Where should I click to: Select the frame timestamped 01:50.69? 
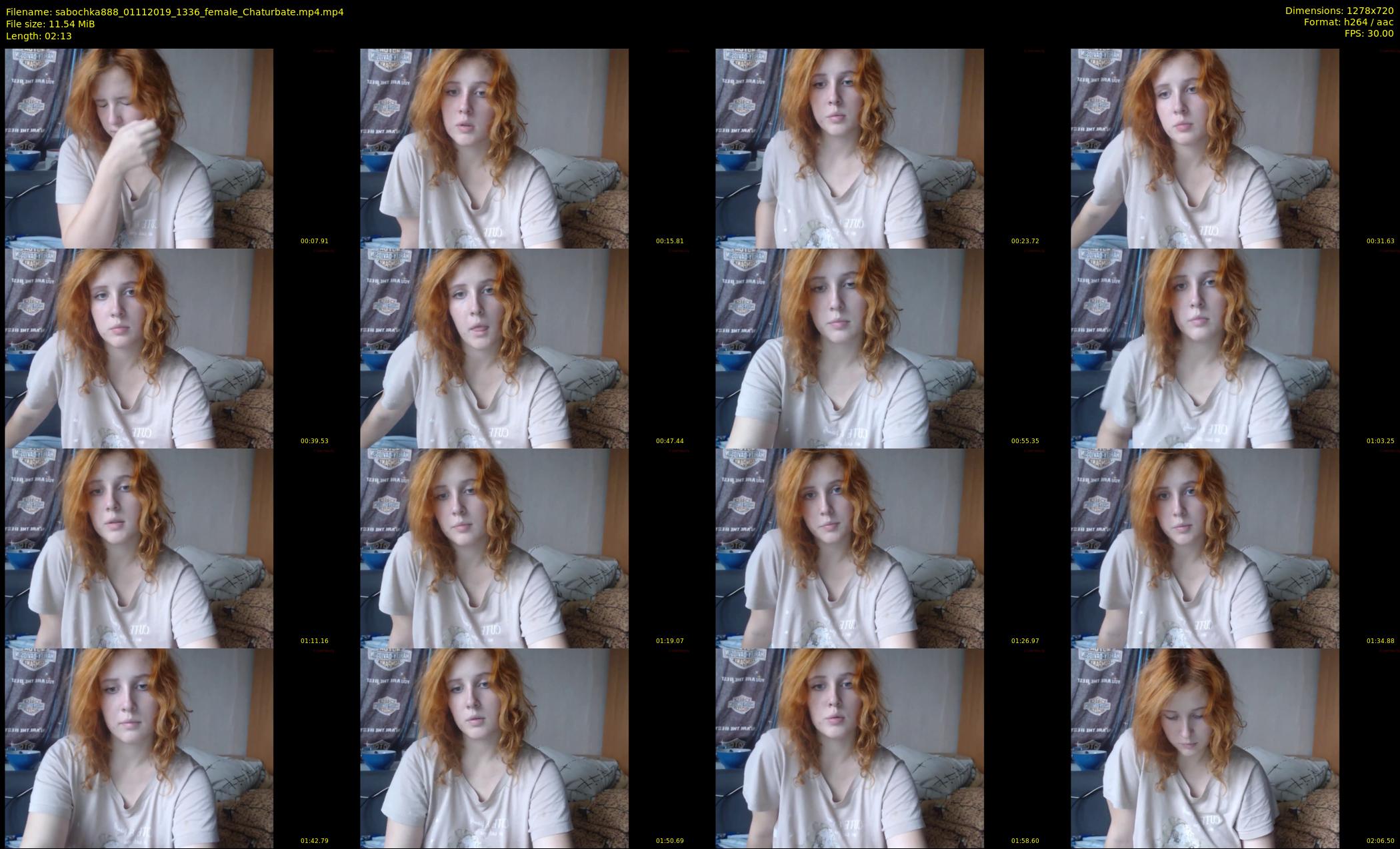pyautogui.click(x=494, y=748)
